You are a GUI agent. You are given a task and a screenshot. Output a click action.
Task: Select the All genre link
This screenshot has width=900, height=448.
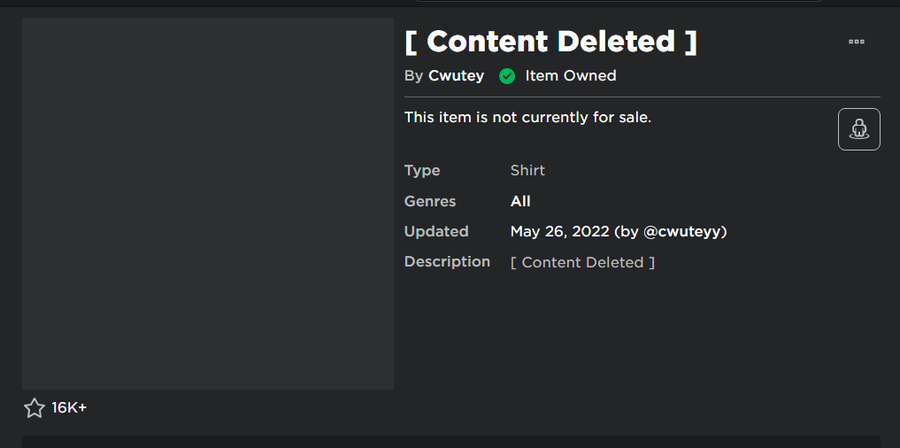coord(520,201)
